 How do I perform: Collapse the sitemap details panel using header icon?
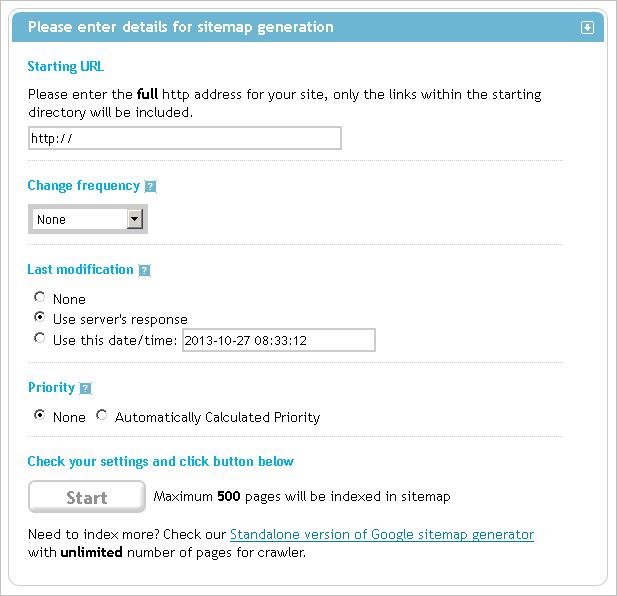click(x=587, y=28)
